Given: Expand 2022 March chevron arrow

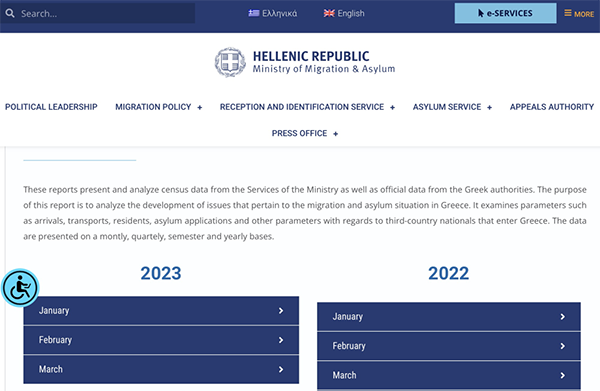Looking at the screenshot, I should [x=562, y=376].
